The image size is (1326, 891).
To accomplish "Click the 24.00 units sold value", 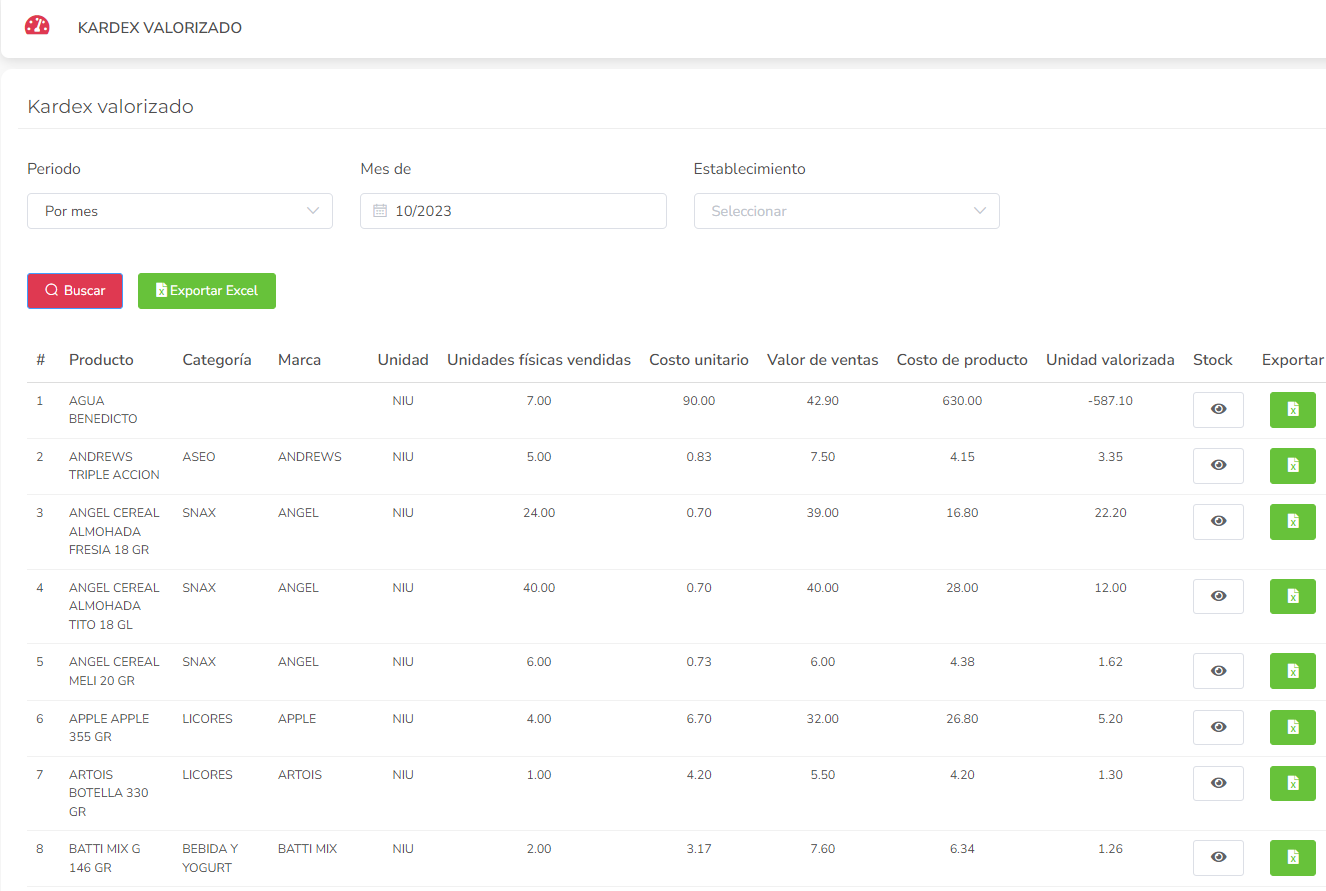I will coord(539,513).
